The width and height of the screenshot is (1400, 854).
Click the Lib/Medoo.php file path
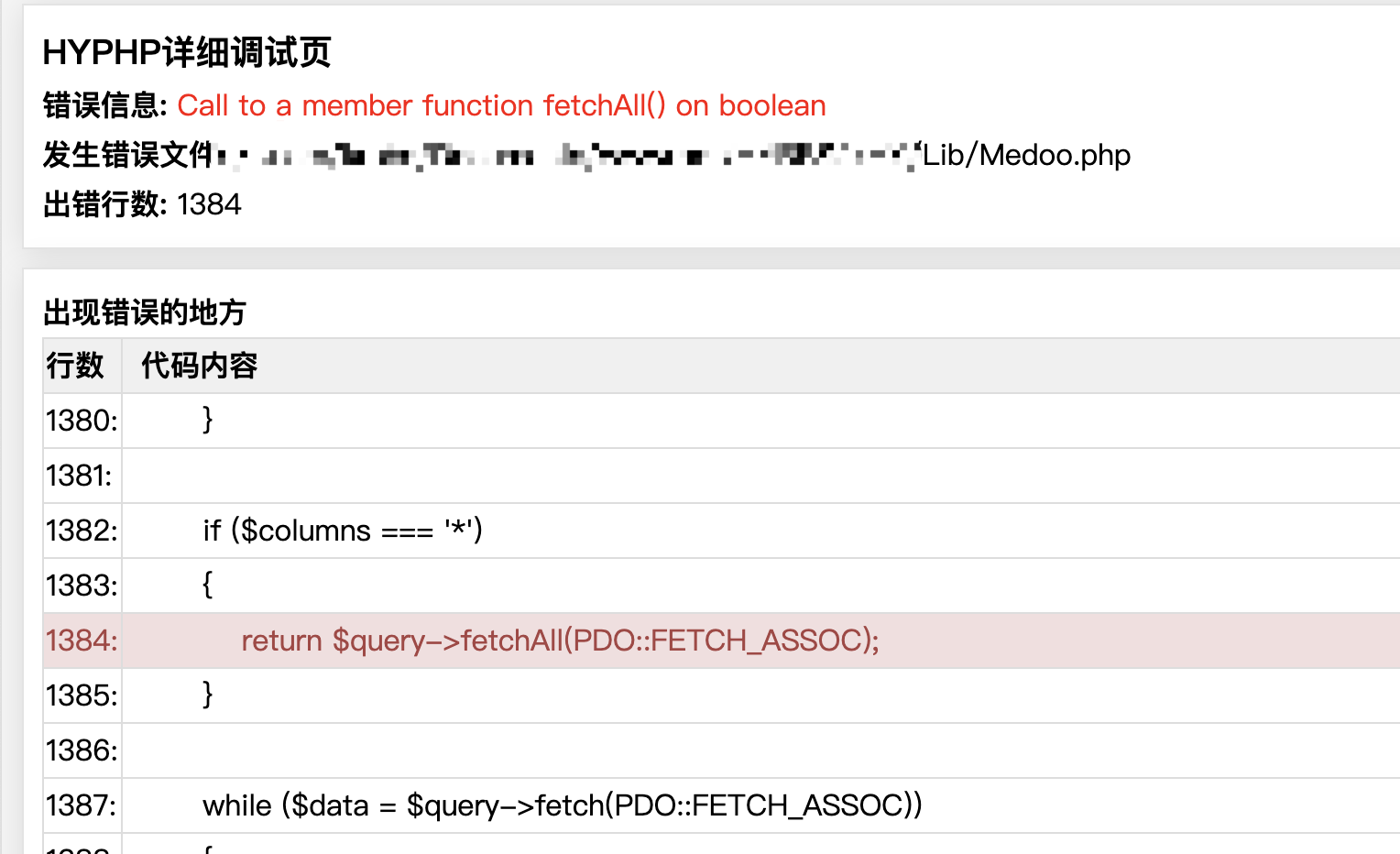[x=1022, y=155]
